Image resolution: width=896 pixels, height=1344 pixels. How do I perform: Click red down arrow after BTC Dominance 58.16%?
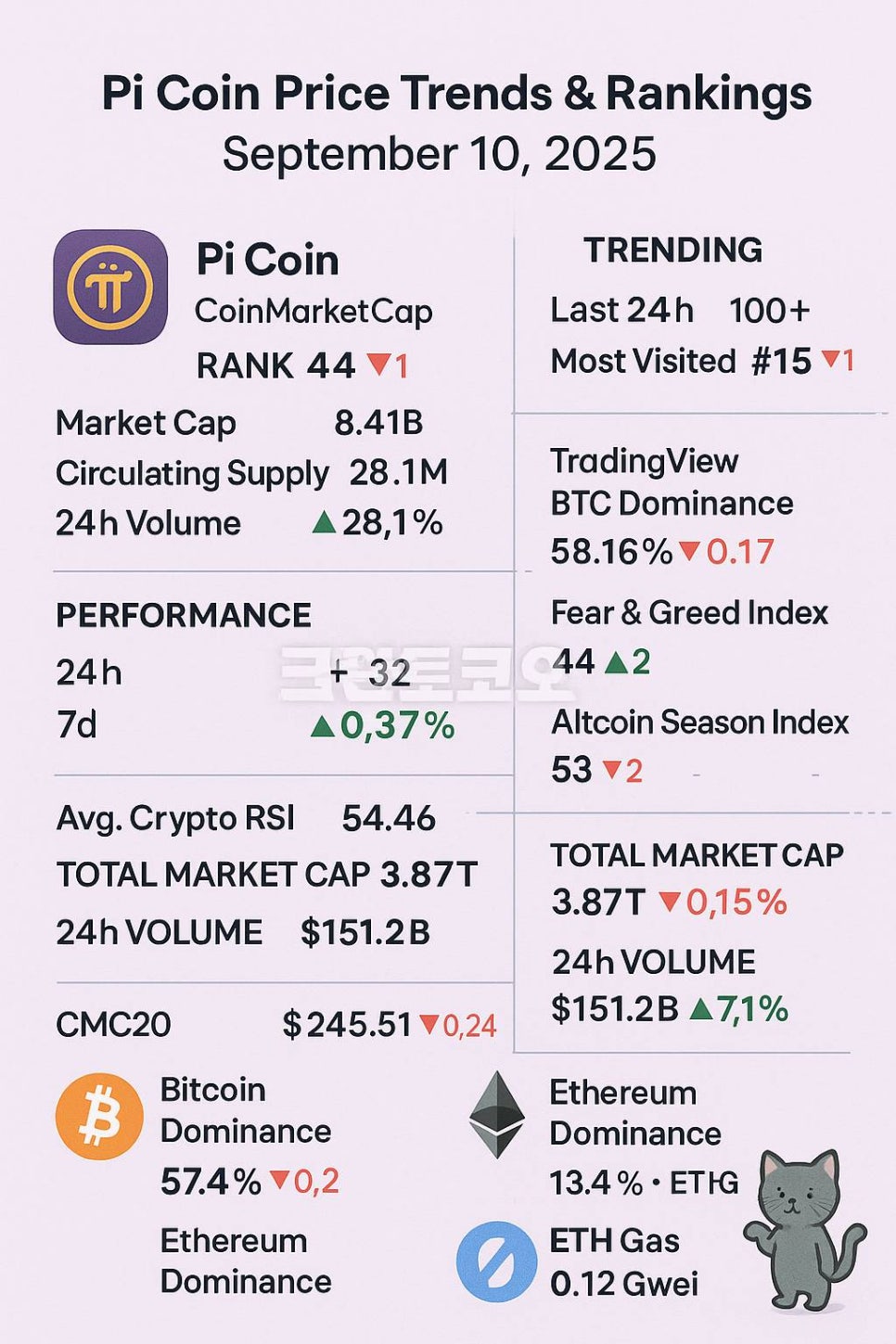[689, 552]
